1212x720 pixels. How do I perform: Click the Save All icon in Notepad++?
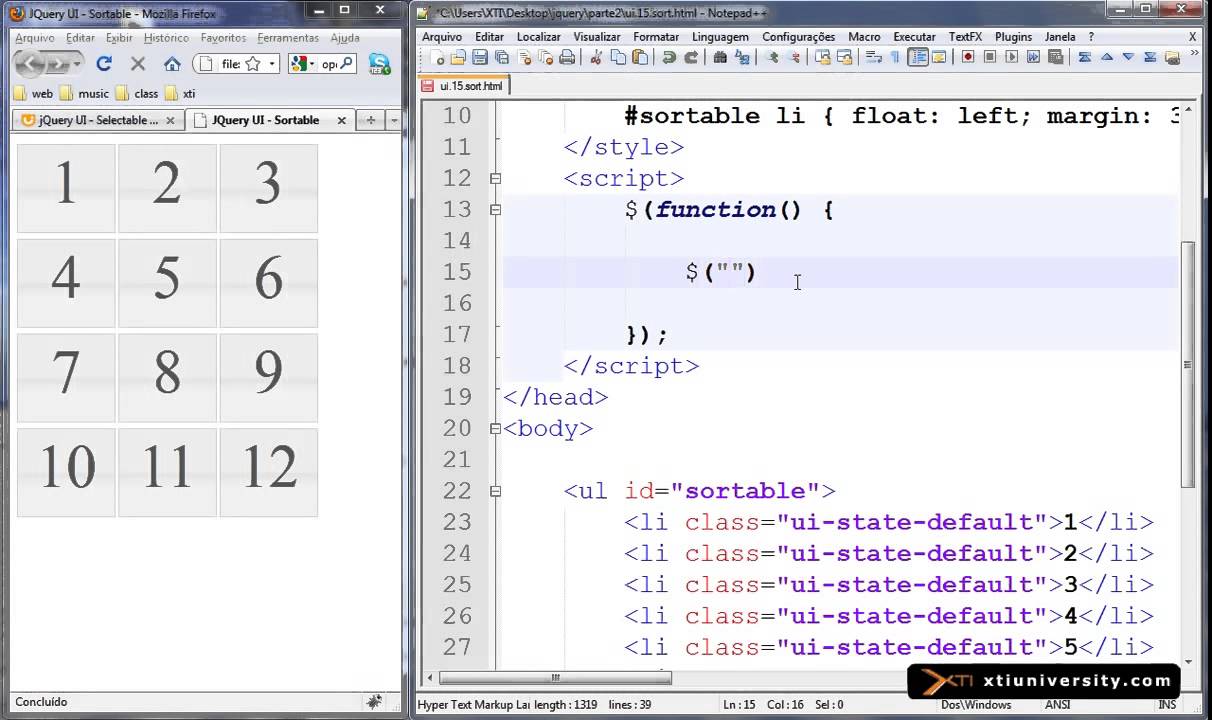click(x=502, y=57)
